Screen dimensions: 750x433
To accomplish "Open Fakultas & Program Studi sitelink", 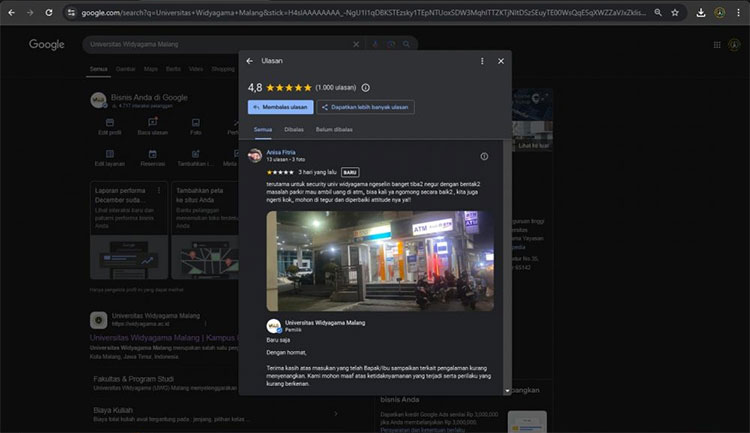I will pyautogui.click(x=133, y=379).
